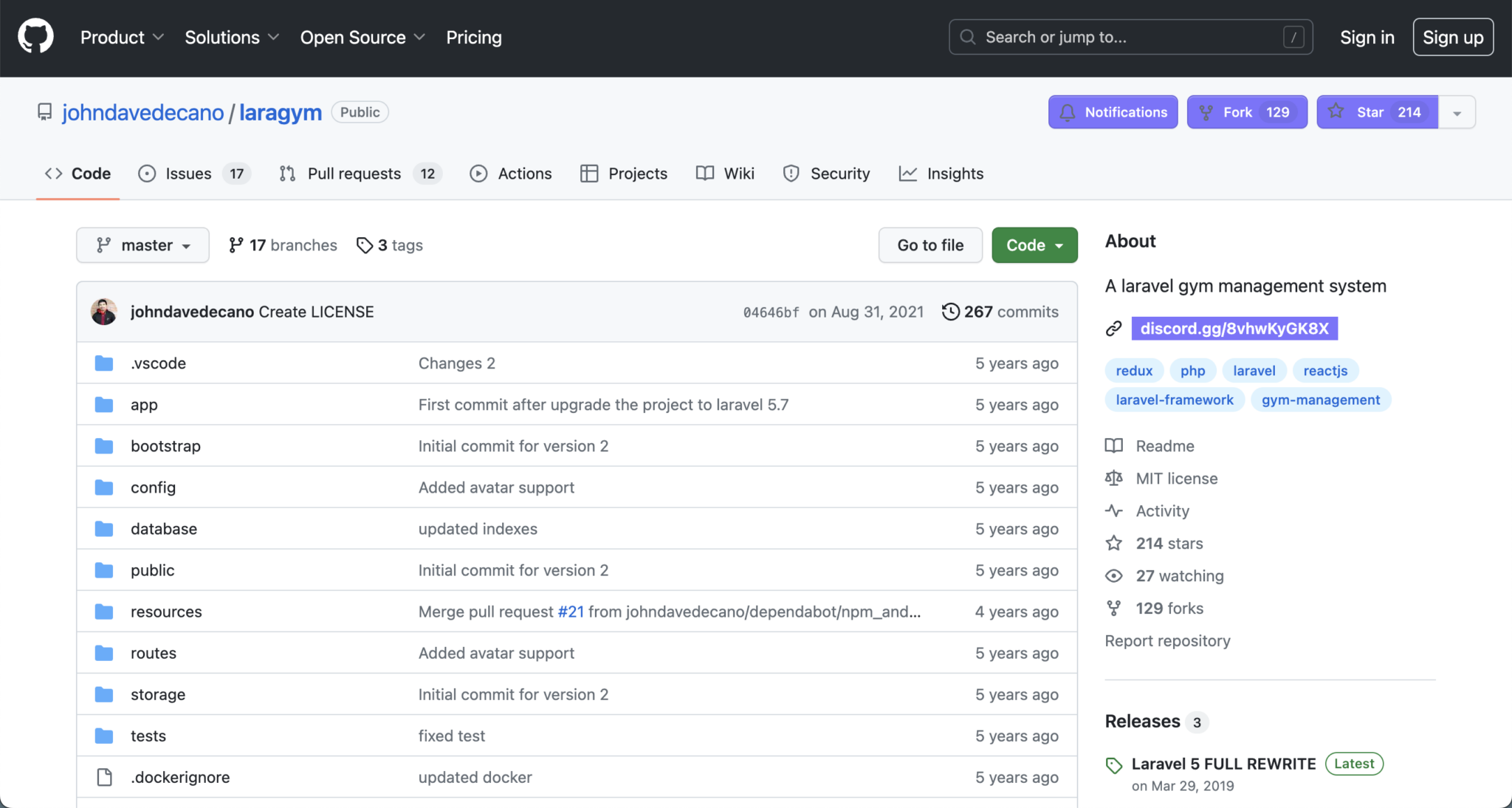Click the Pull requests icon
Image resolution: width=1512 pixels, height=808 pixels.
click(x=288, y=174)
